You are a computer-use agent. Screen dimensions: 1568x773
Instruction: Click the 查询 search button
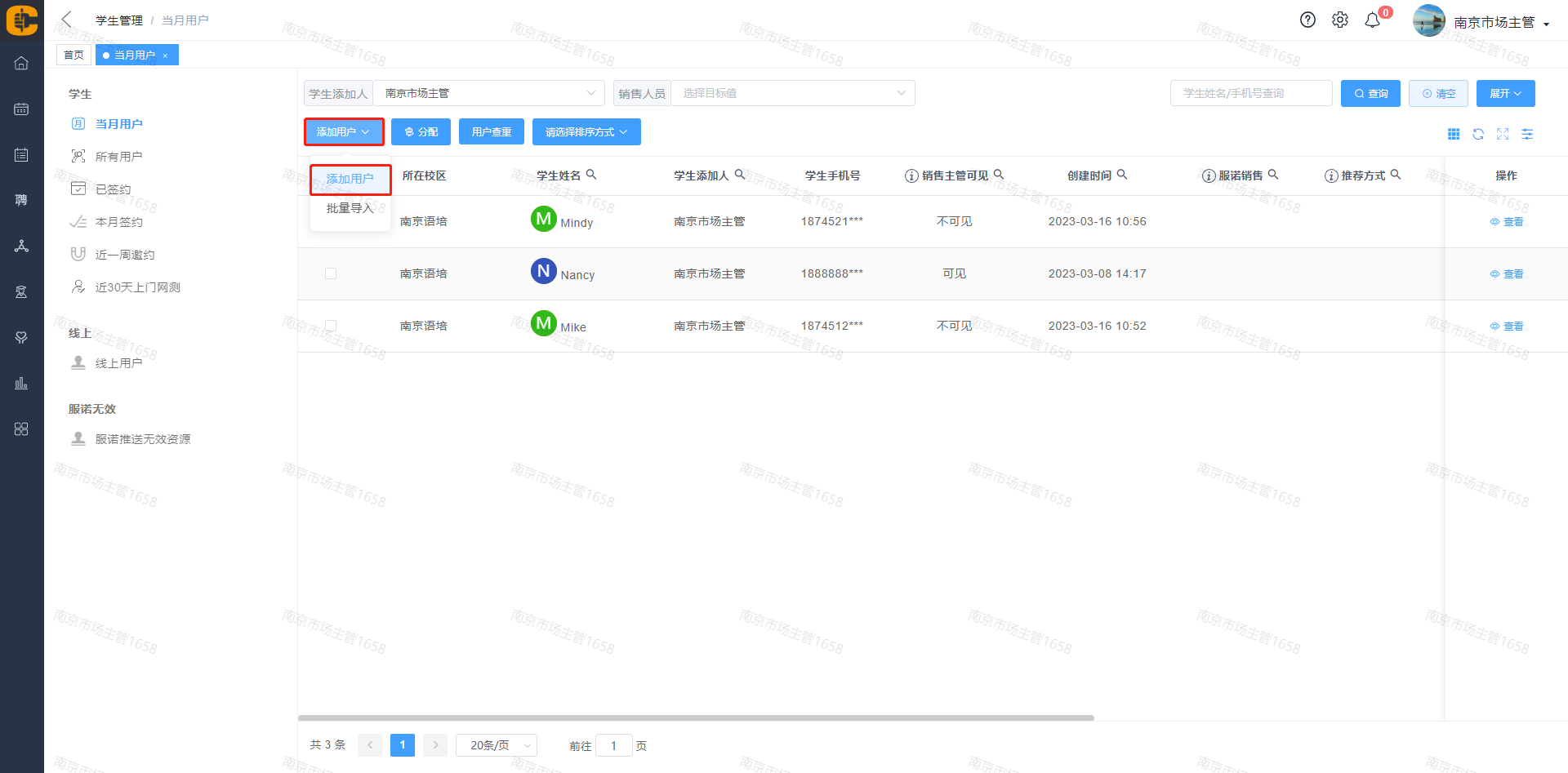[x=1370, y=93]
